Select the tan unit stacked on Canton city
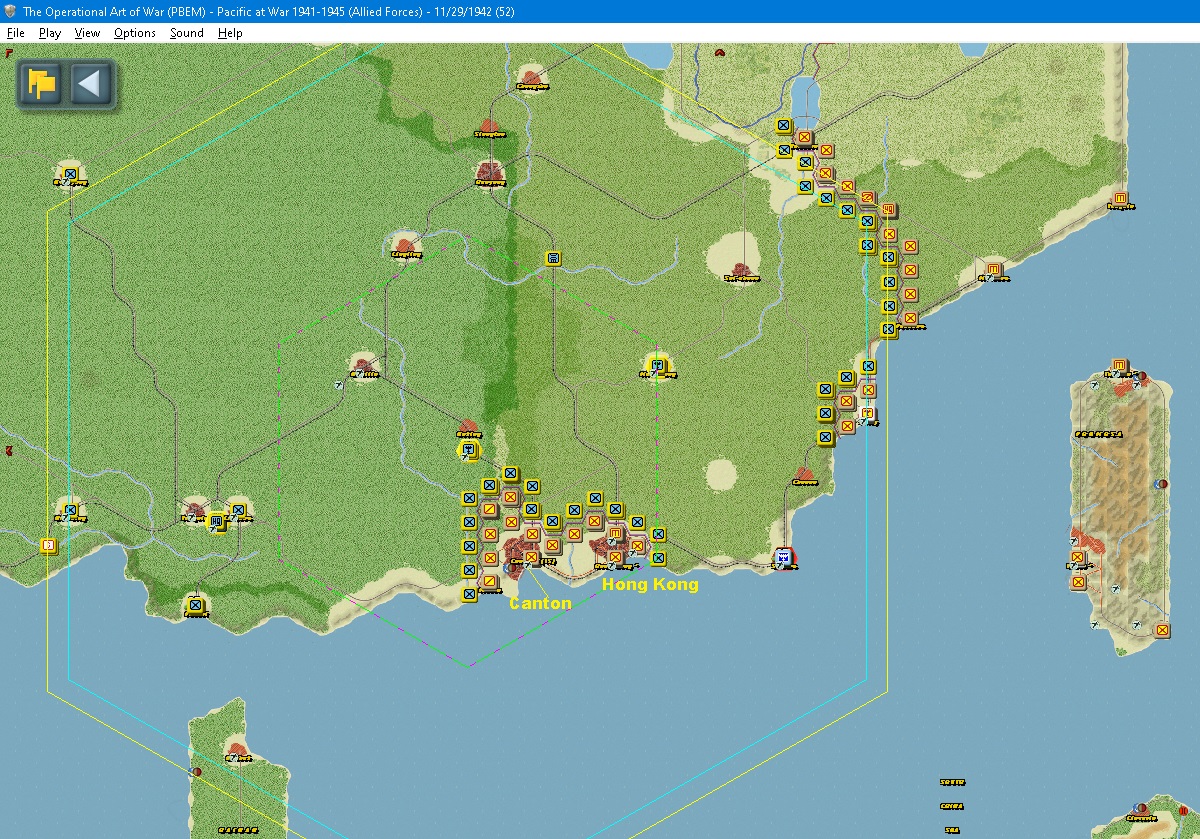The width and height of the screenshot is (1200, 839). tap(531, 557)
